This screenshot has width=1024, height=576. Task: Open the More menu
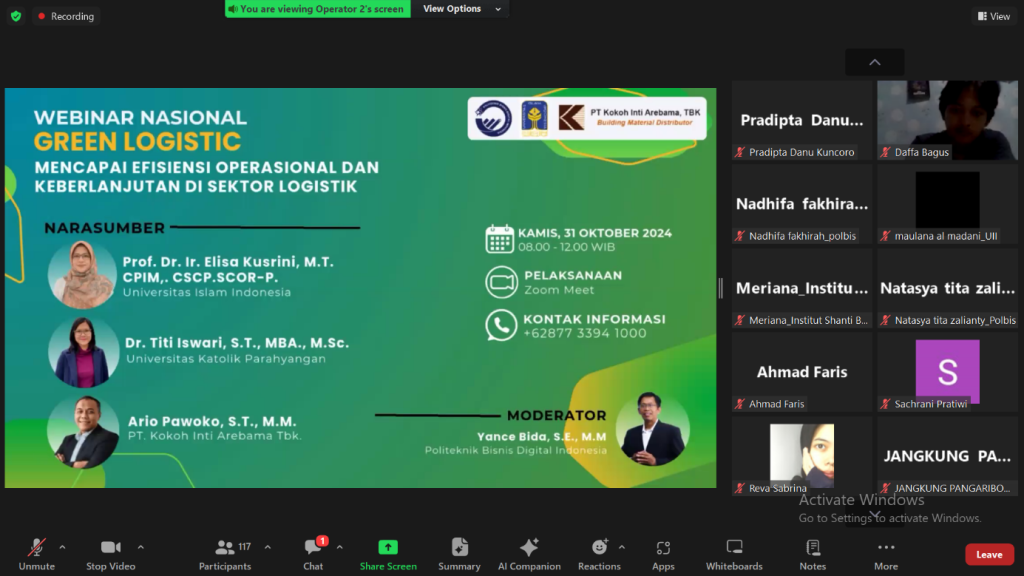tap(885, 548)
